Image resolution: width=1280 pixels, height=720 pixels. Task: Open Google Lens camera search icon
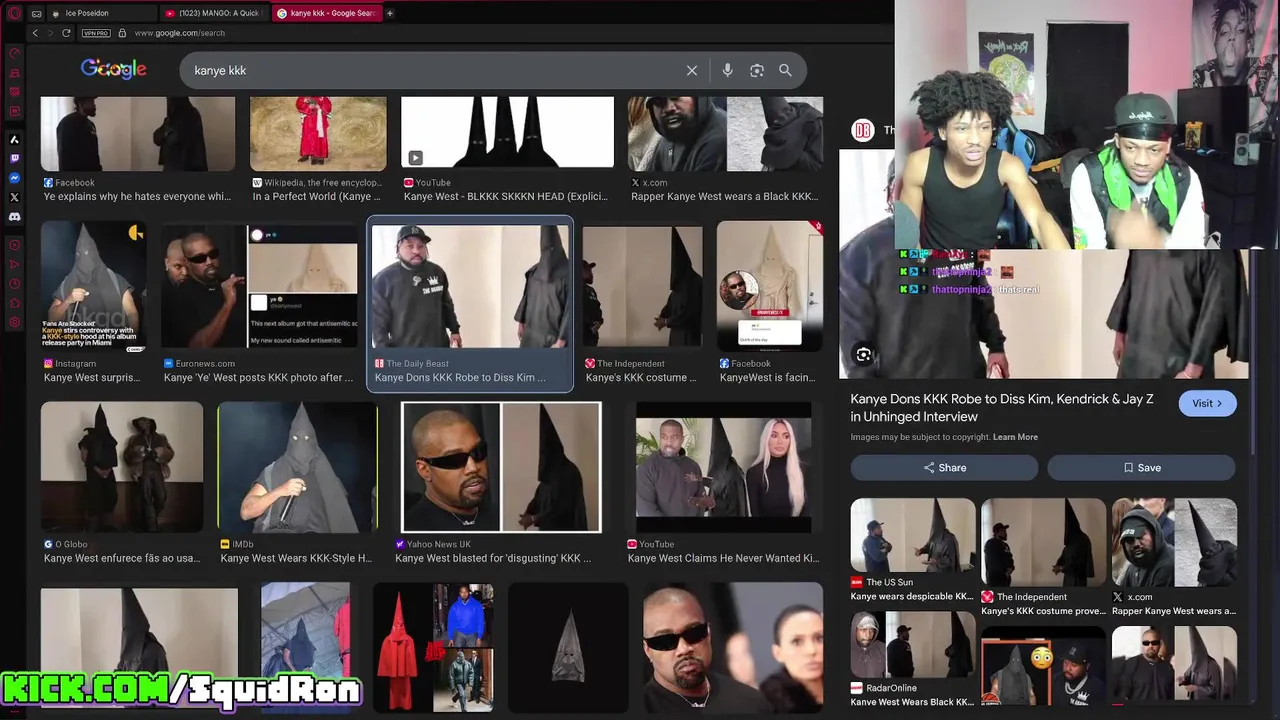pos(757,70)
